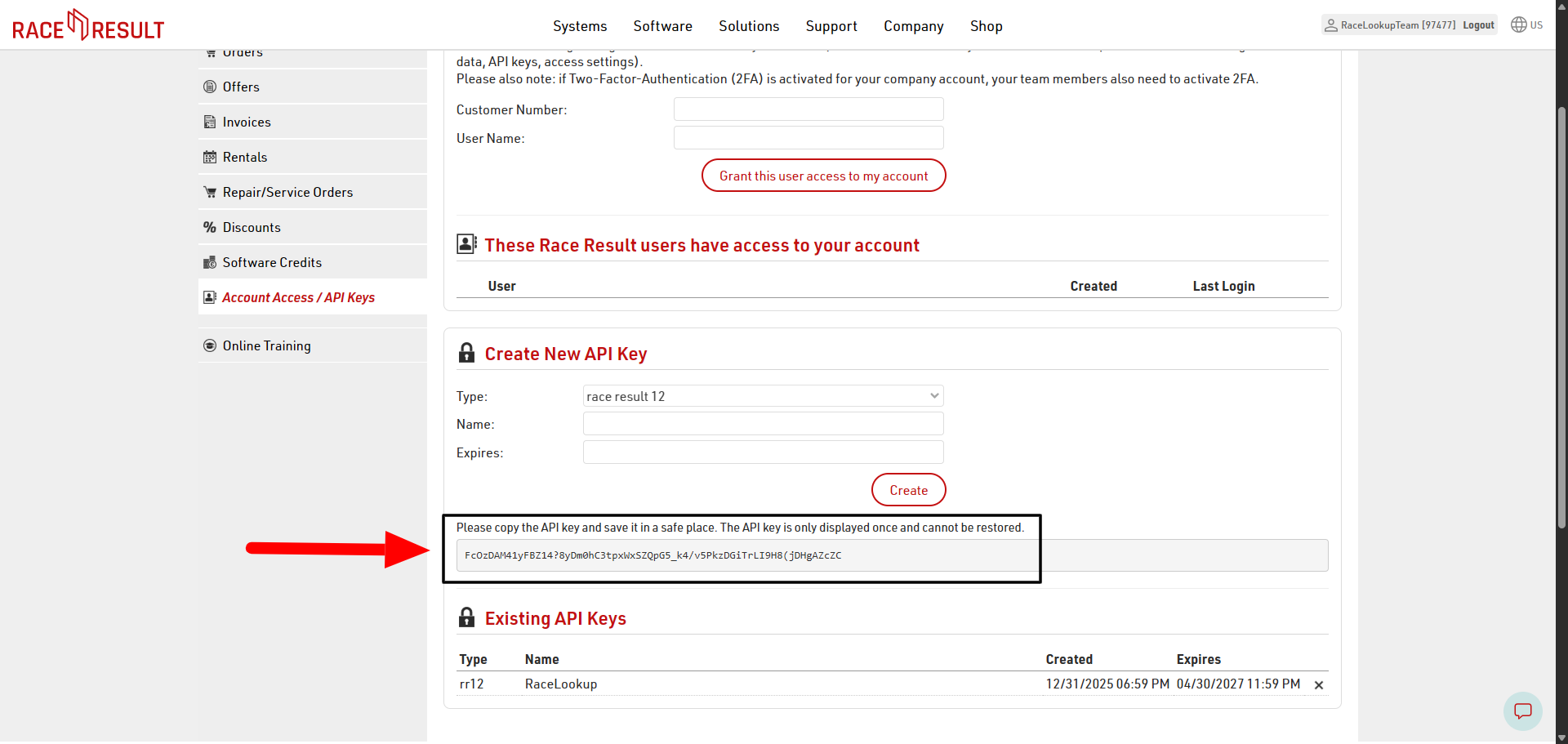Open the Shop menu item
The image size is (1568, 744).
pos(986,26)
